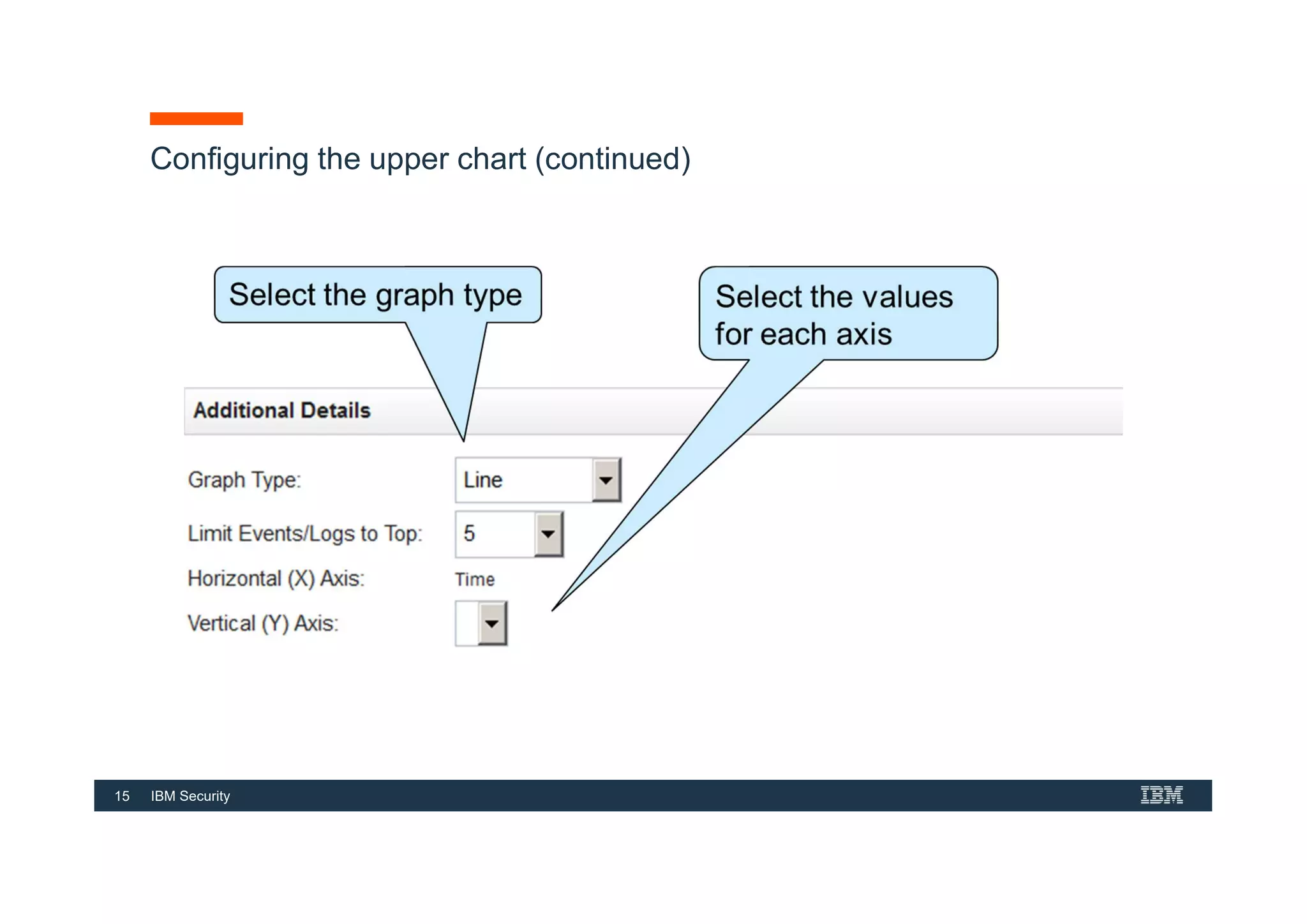The image size is (1307, 924).
Task: Click the slide number 15
Action: (x=122, y=796)
